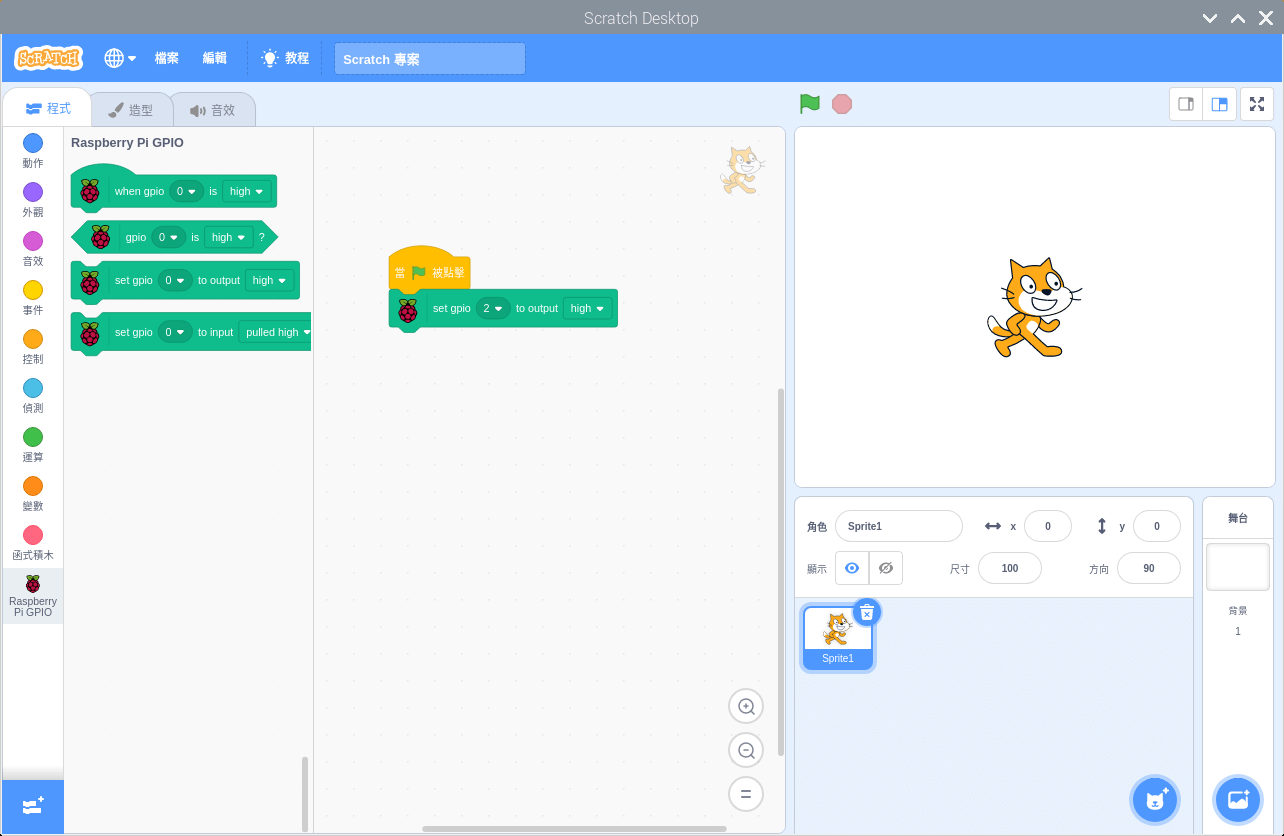Open high dropdown in 'when gpio' block
This screenshot has height=836, width=1284.
pos(247,191)
